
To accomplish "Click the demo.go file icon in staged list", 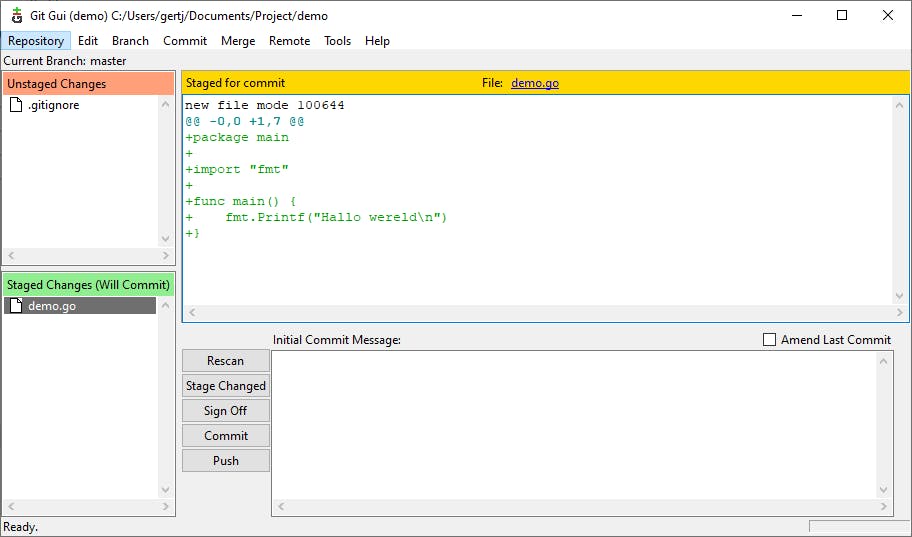I will pyautogui.click(x=16, y=305).
